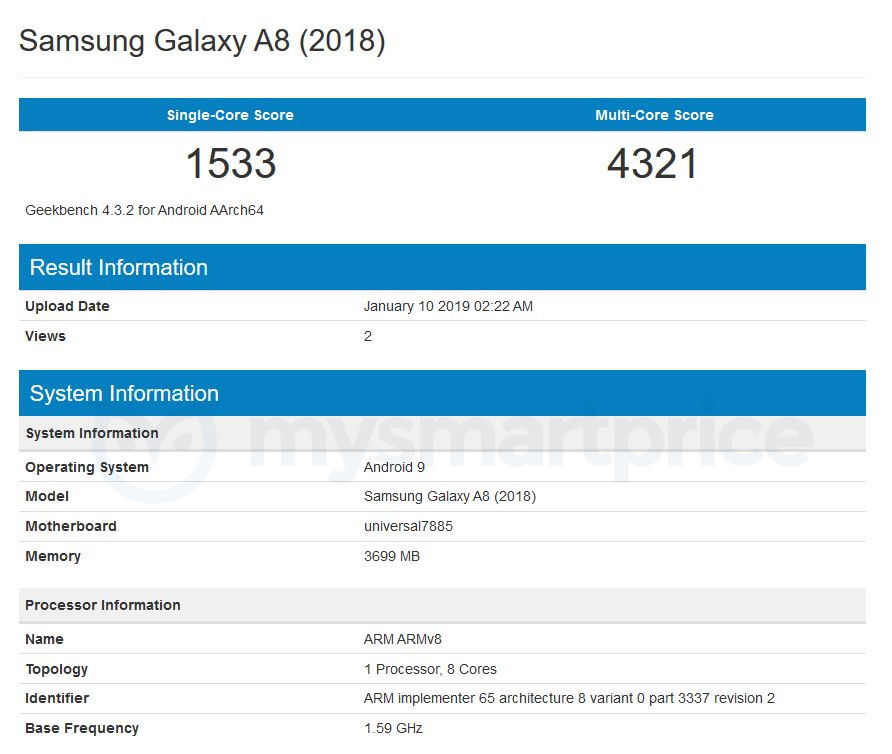Click the Motherboard value universal7885
Screen dimensions: 892x754
pyautogui.click(x=408, y=526)
